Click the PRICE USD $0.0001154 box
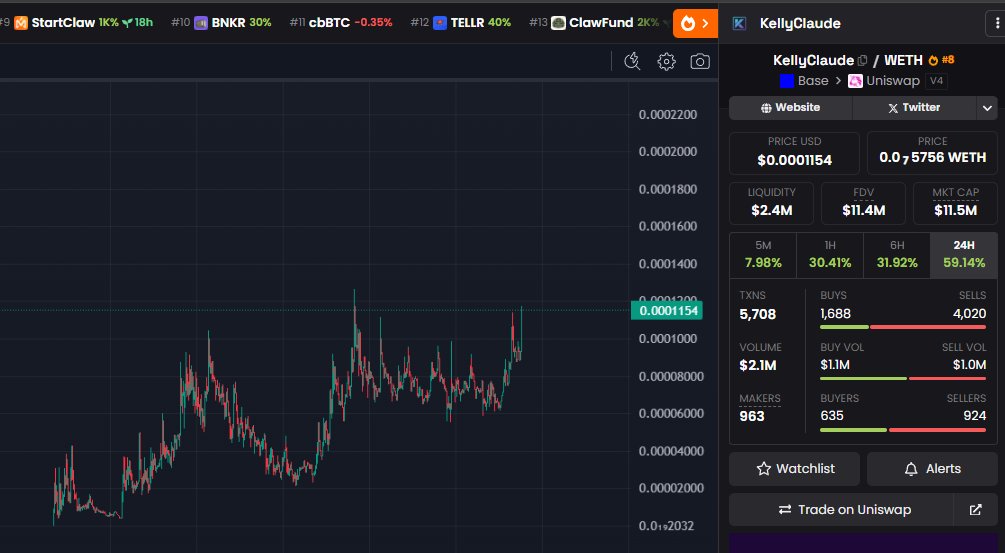This screenshot has width=1005, height=553. [794, 153]
